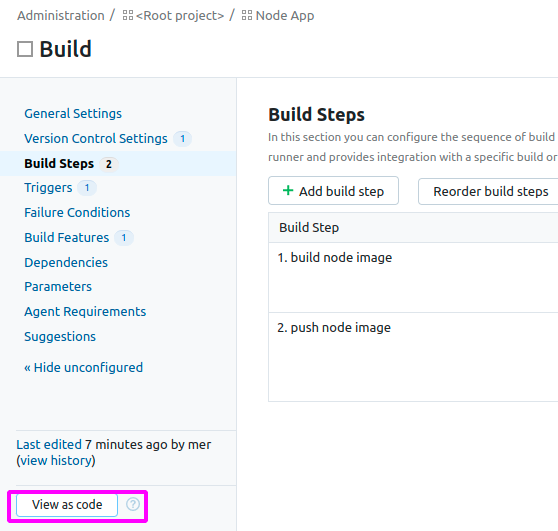Click Reorder build steps button

point(490,191)
